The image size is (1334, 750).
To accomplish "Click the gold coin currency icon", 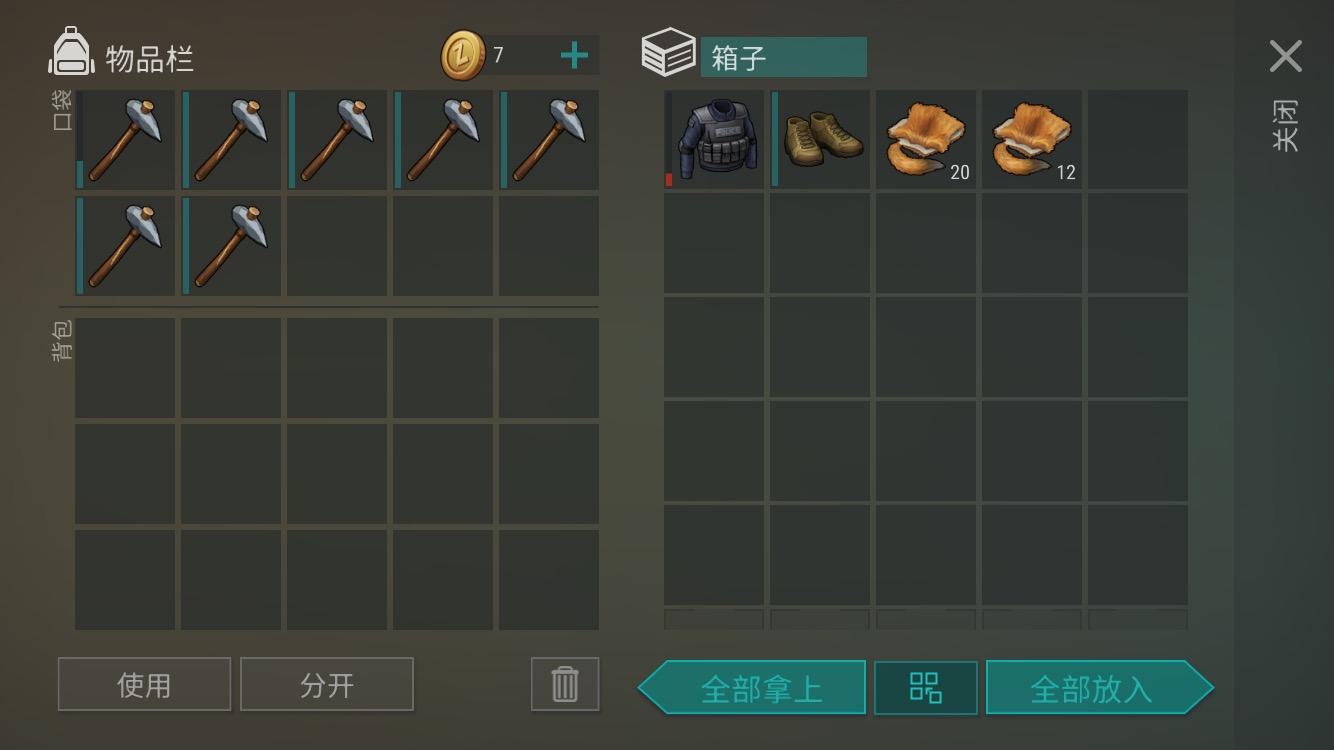I will [x=463, y=56].
